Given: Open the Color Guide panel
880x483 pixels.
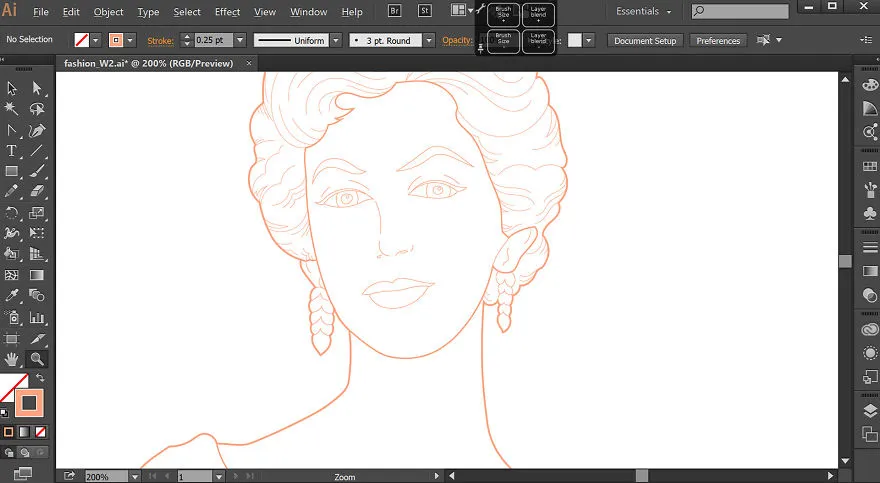Looking at the screenshot, I should [x=869, y=109].
